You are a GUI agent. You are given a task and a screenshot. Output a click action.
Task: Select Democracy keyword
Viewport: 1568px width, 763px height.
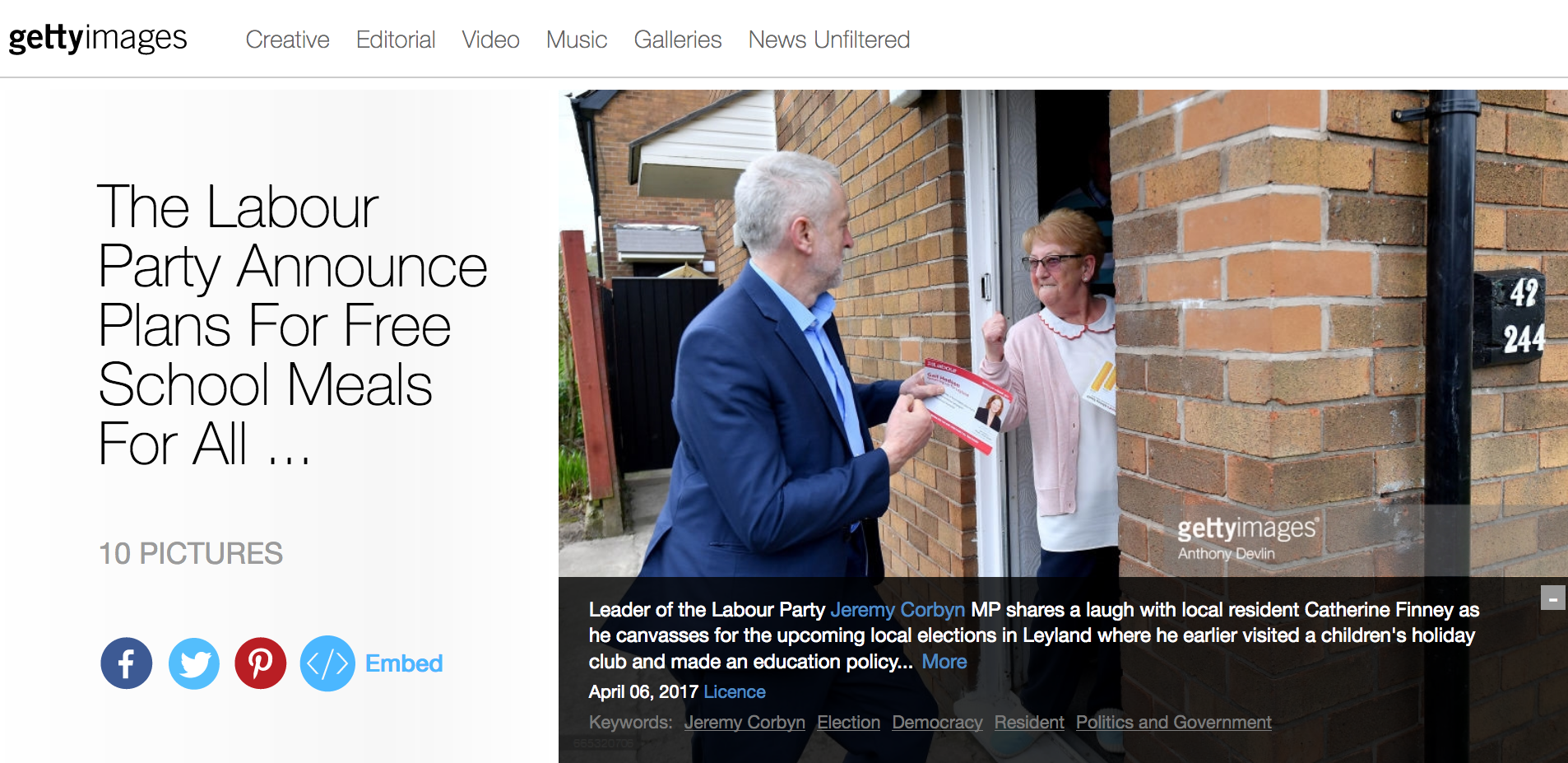click(x=937, y=723)
